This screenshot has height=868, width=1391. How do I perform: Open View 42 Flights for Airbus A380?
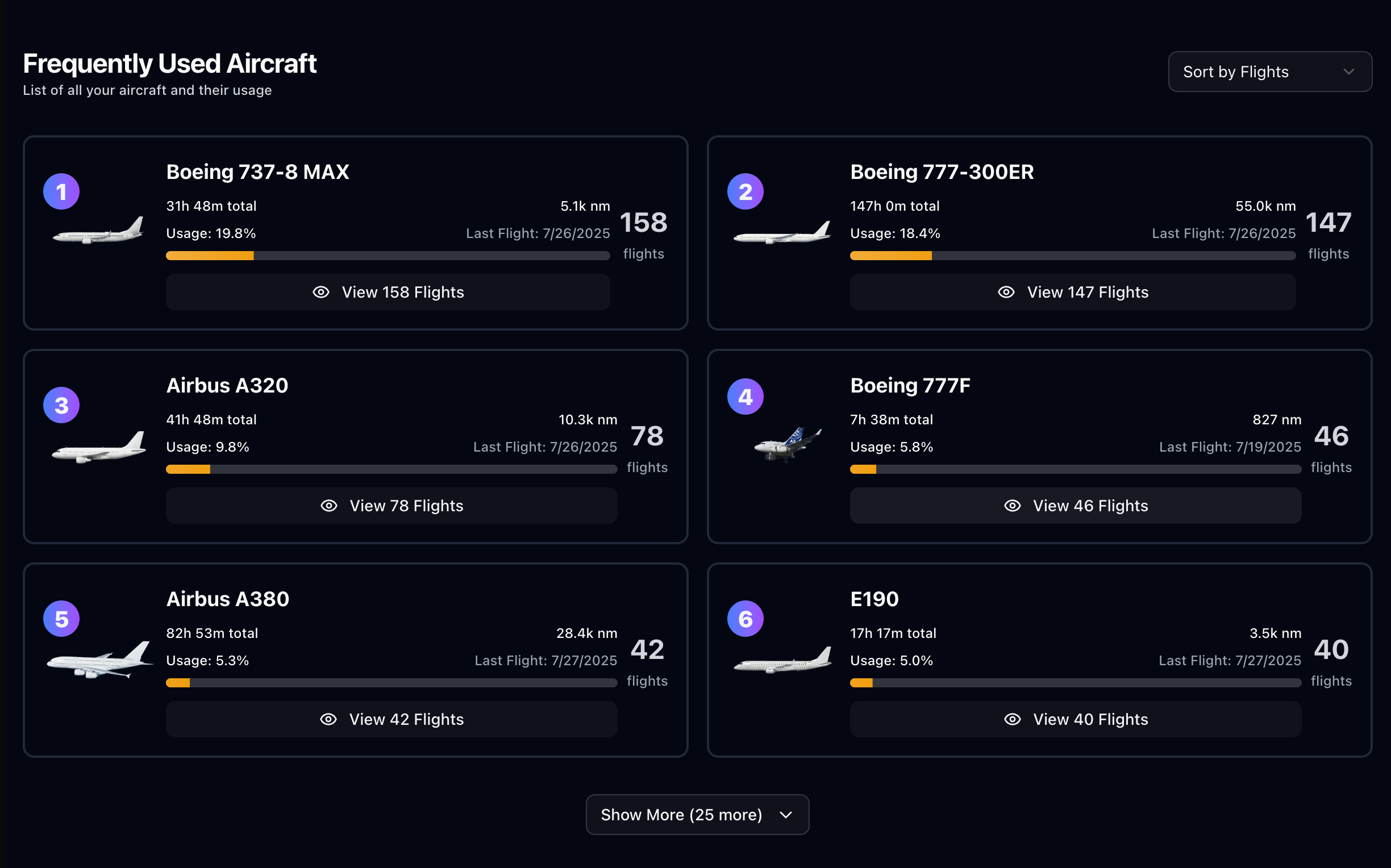392,719
